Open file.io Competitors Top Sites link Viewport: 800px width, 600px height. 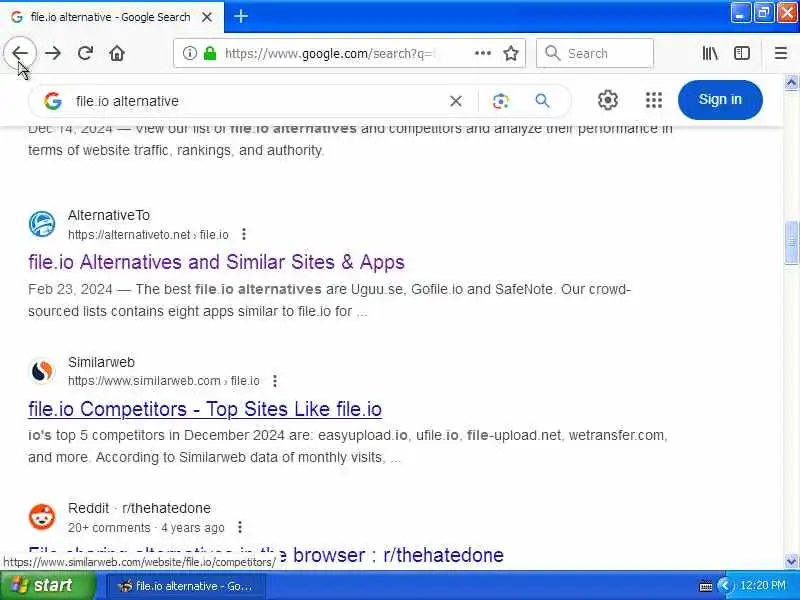[x=205, y=409]
